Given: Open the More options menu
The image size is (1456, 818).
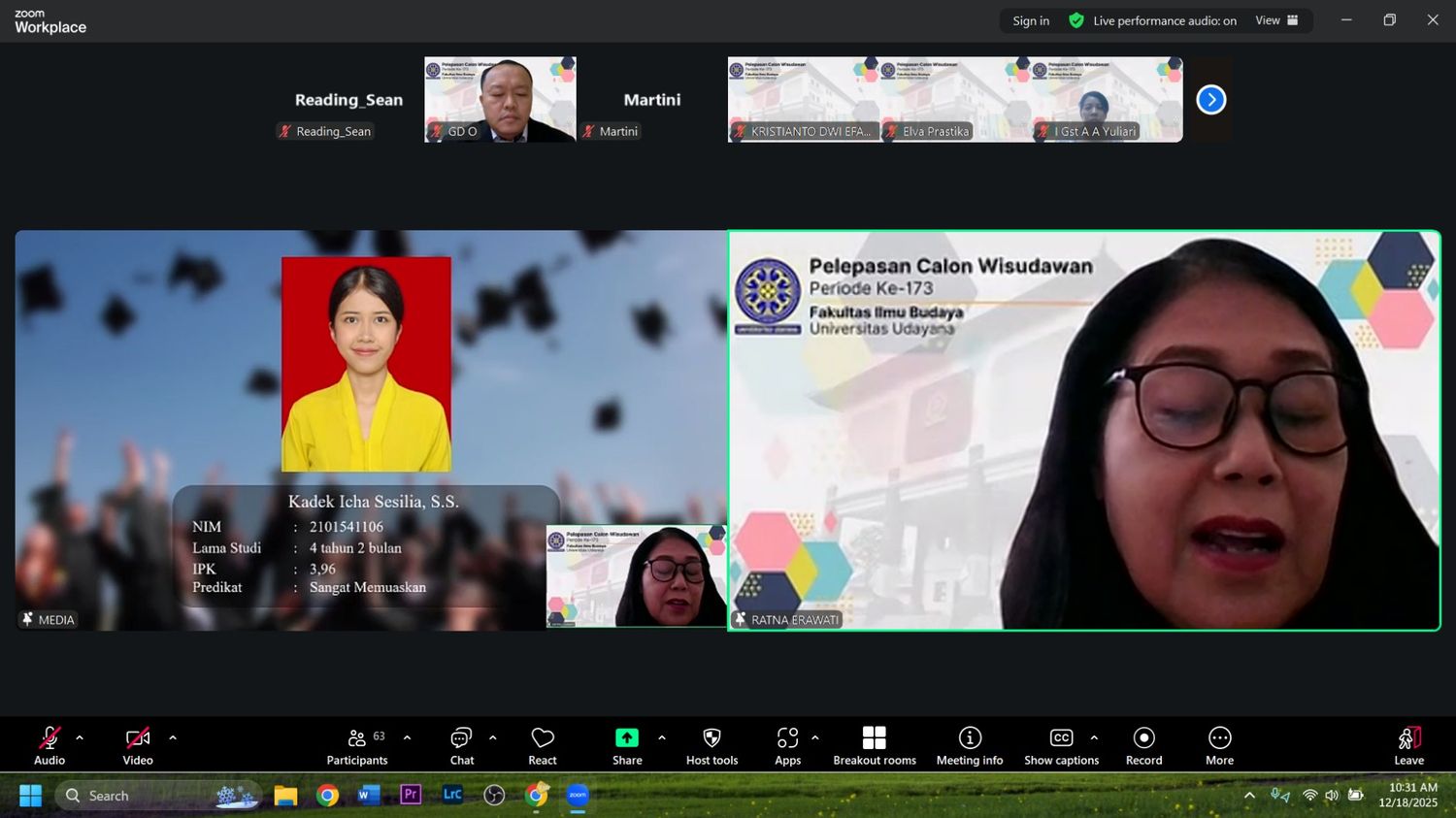Looking at the screenshot, I should [x=1219, y=745].
